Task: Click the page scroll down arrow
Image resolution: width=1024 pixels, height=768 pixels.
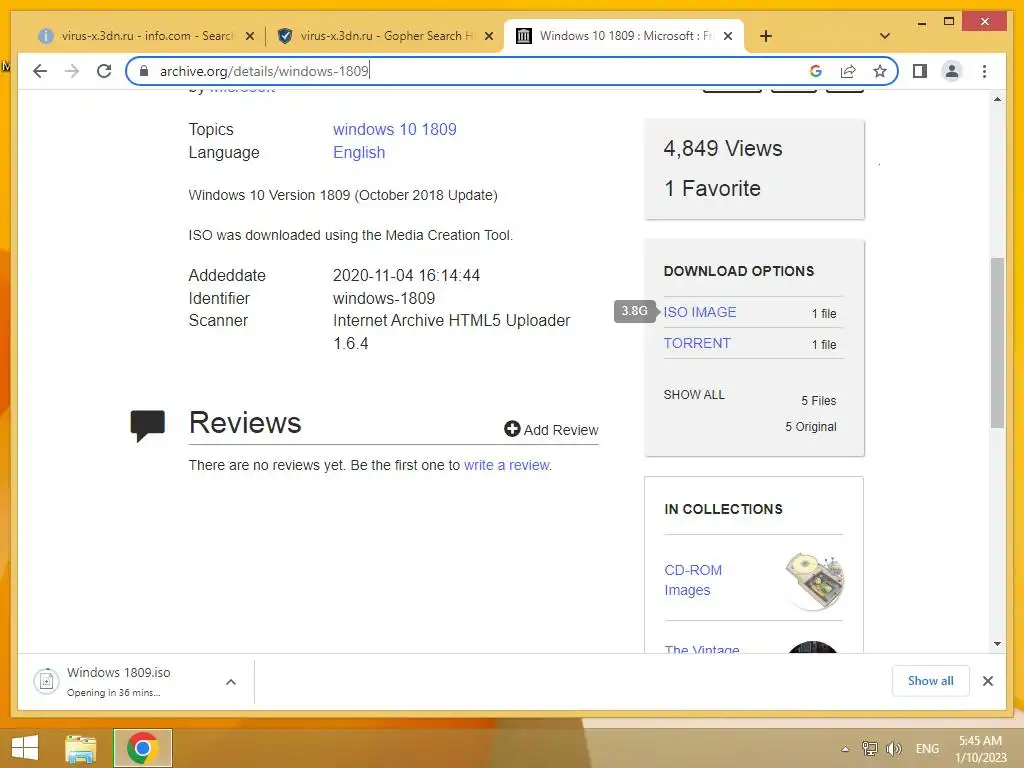Action: point(997,644)
